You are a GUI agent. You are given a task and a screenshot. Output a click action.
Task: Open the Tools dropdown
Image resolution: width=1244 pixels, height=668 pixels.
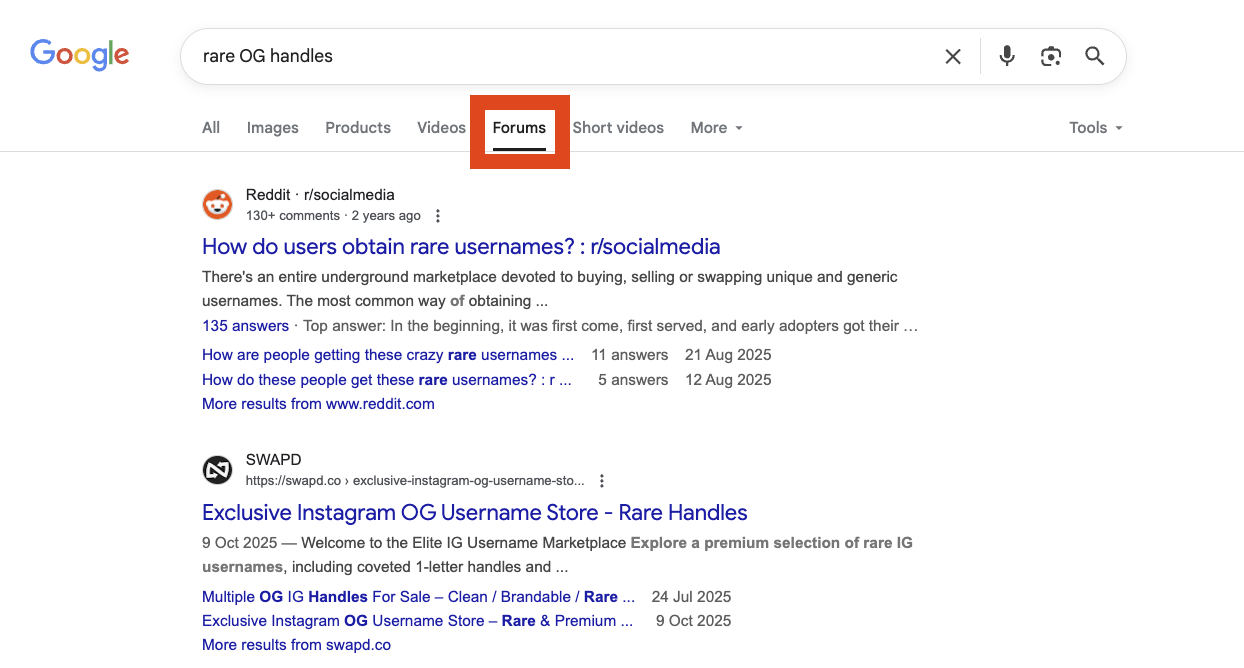[1095, 128]
